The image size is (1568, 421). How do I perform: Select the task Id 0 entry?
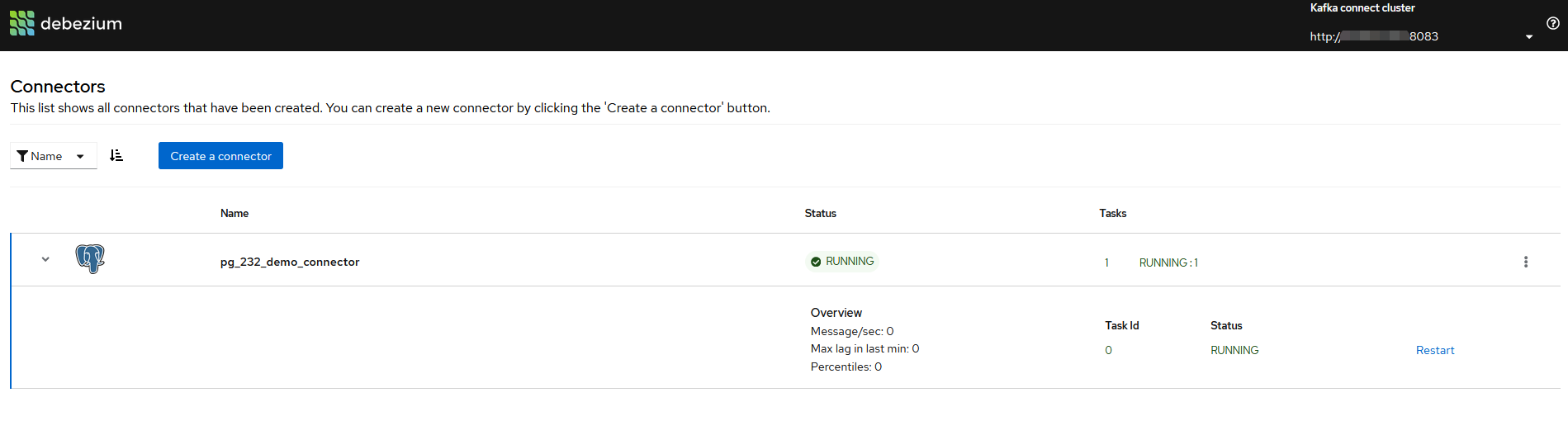coord(1108,350)
